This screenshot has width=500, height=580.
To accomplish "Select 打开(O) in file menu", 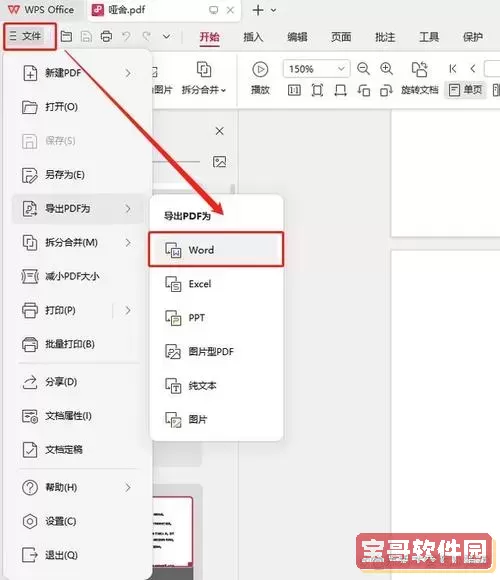I will (78, 107).
